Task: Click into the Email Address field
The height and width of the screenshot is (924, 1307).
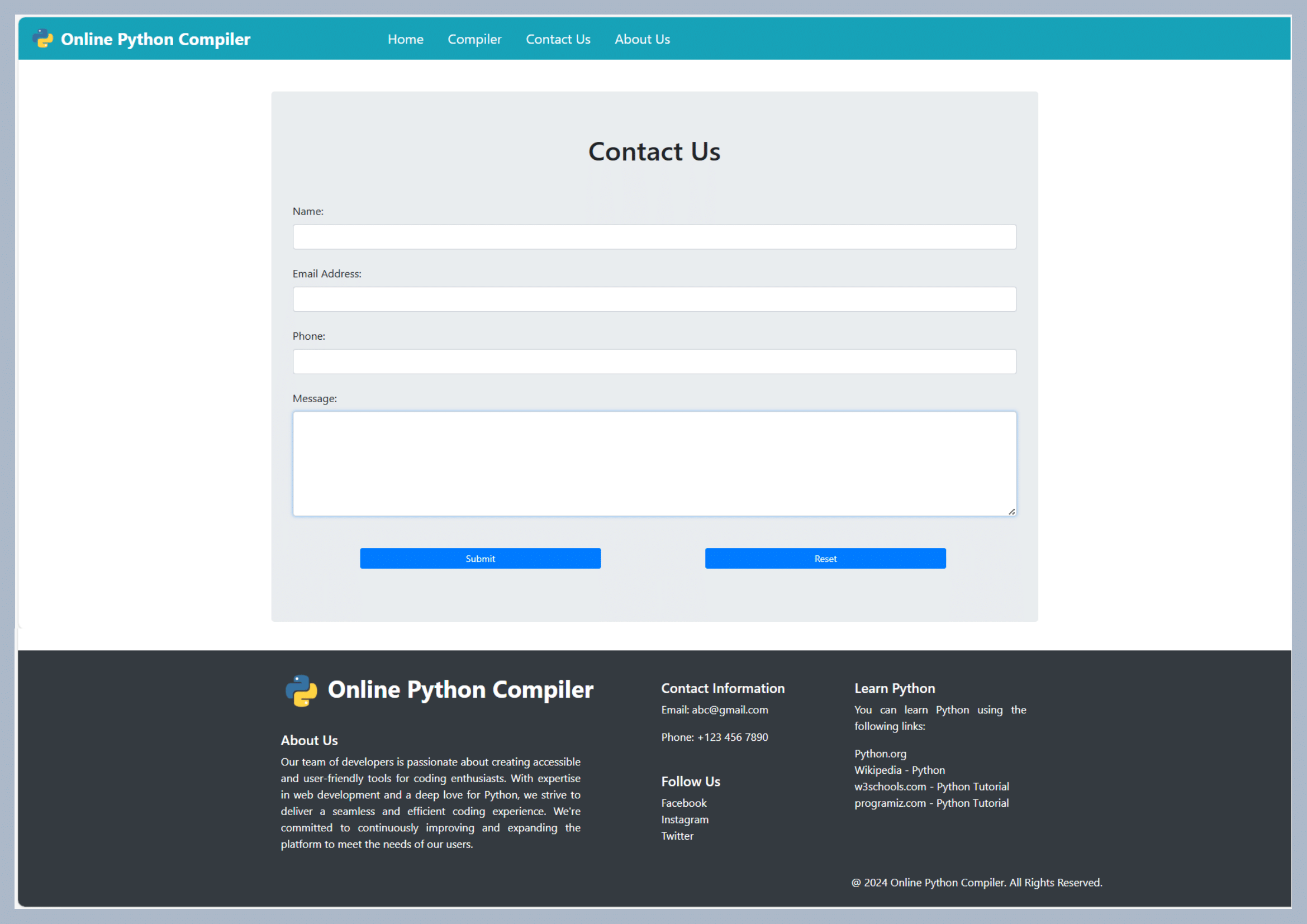Action: tap(654, 299)
